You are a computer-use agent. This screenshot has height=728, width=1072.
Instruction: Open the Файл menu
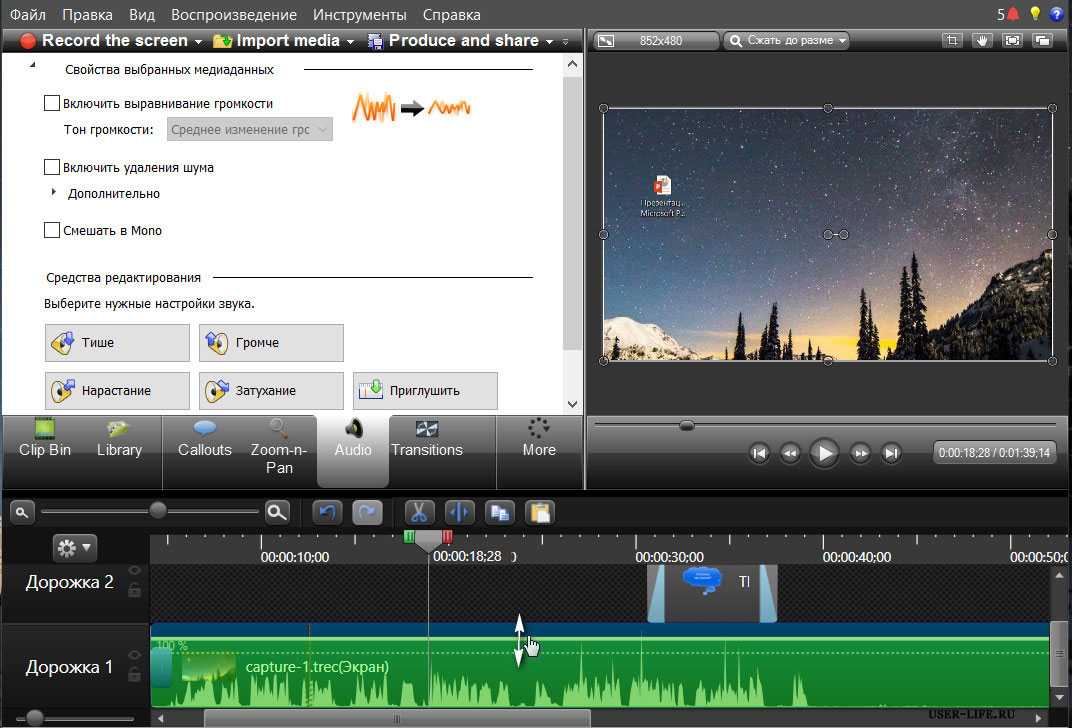coord(27,14)
